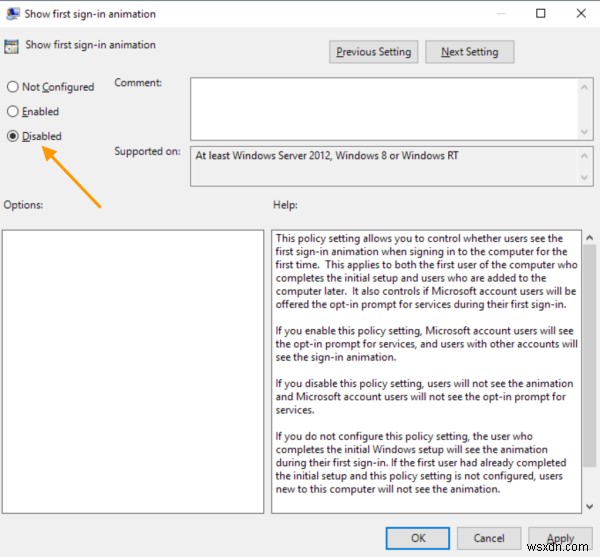Click the 'Show first sign-in animation' heading text

[90, 45]
